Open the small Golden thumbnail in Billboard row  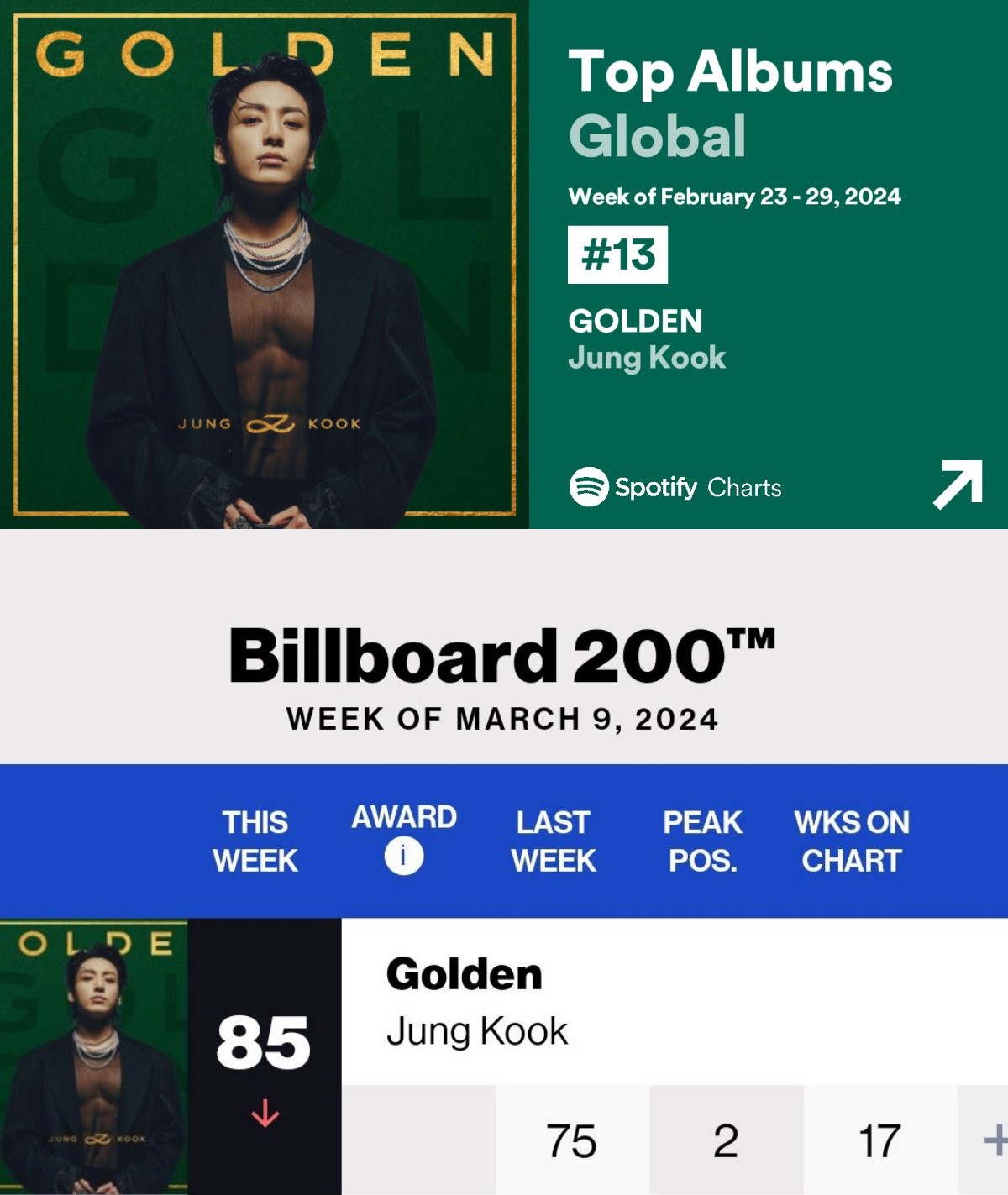(94, 1056)
